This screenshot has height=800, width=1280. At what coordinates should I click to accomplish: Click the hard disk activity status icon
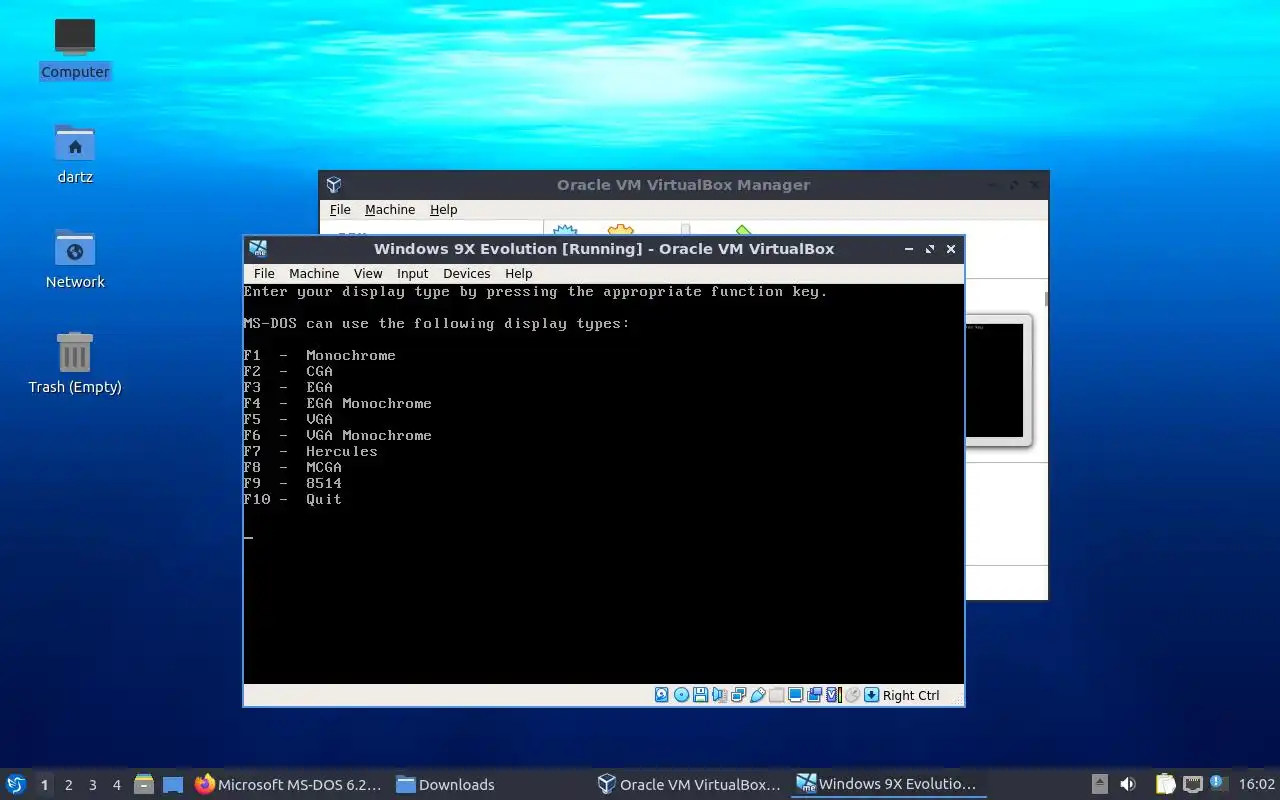coord(661,695)
